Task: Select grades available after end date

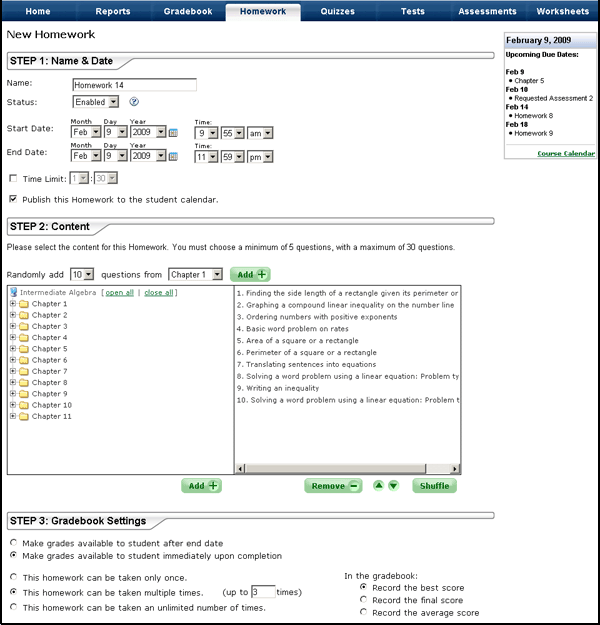Action: [x=14, y=542]
